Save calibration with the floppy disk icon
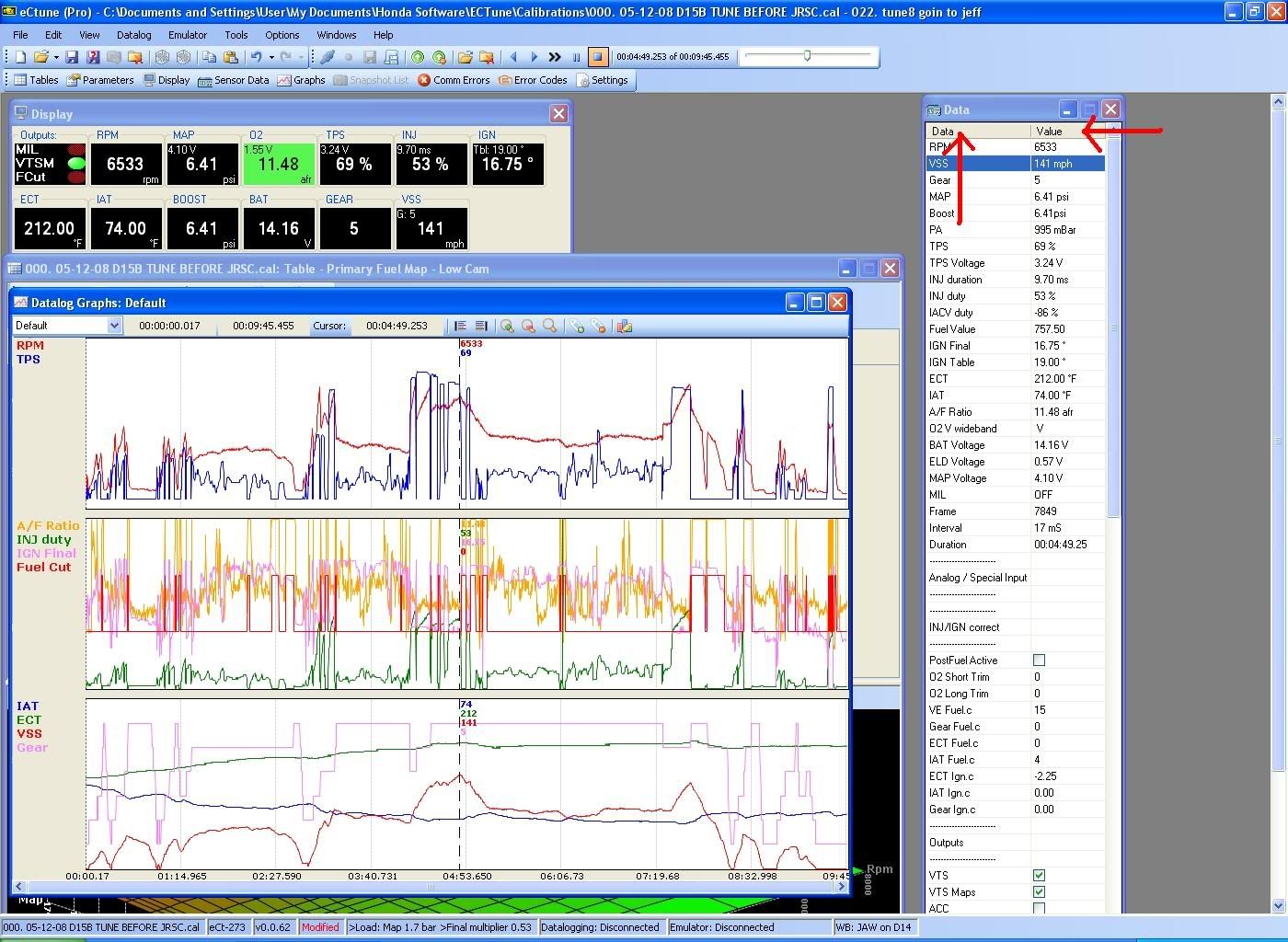The height and width of the screenshot is (942, 1288). [72, 57]
